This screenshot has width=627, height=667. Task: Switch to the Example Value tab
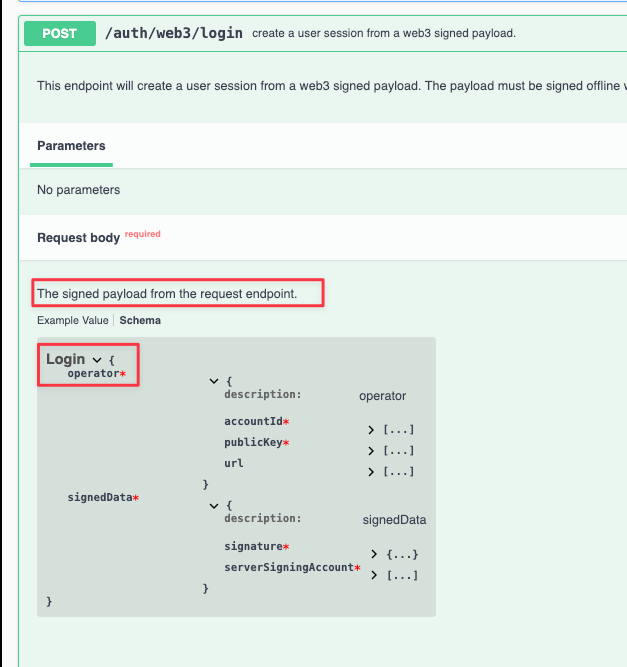pos(72,321)
